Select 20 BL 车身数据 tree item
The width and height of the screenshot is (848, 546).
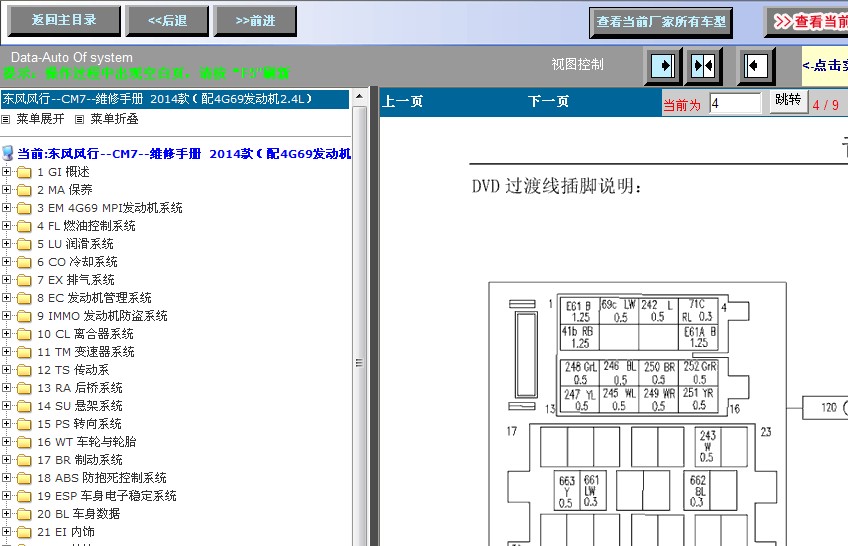[x=78, y=514]
